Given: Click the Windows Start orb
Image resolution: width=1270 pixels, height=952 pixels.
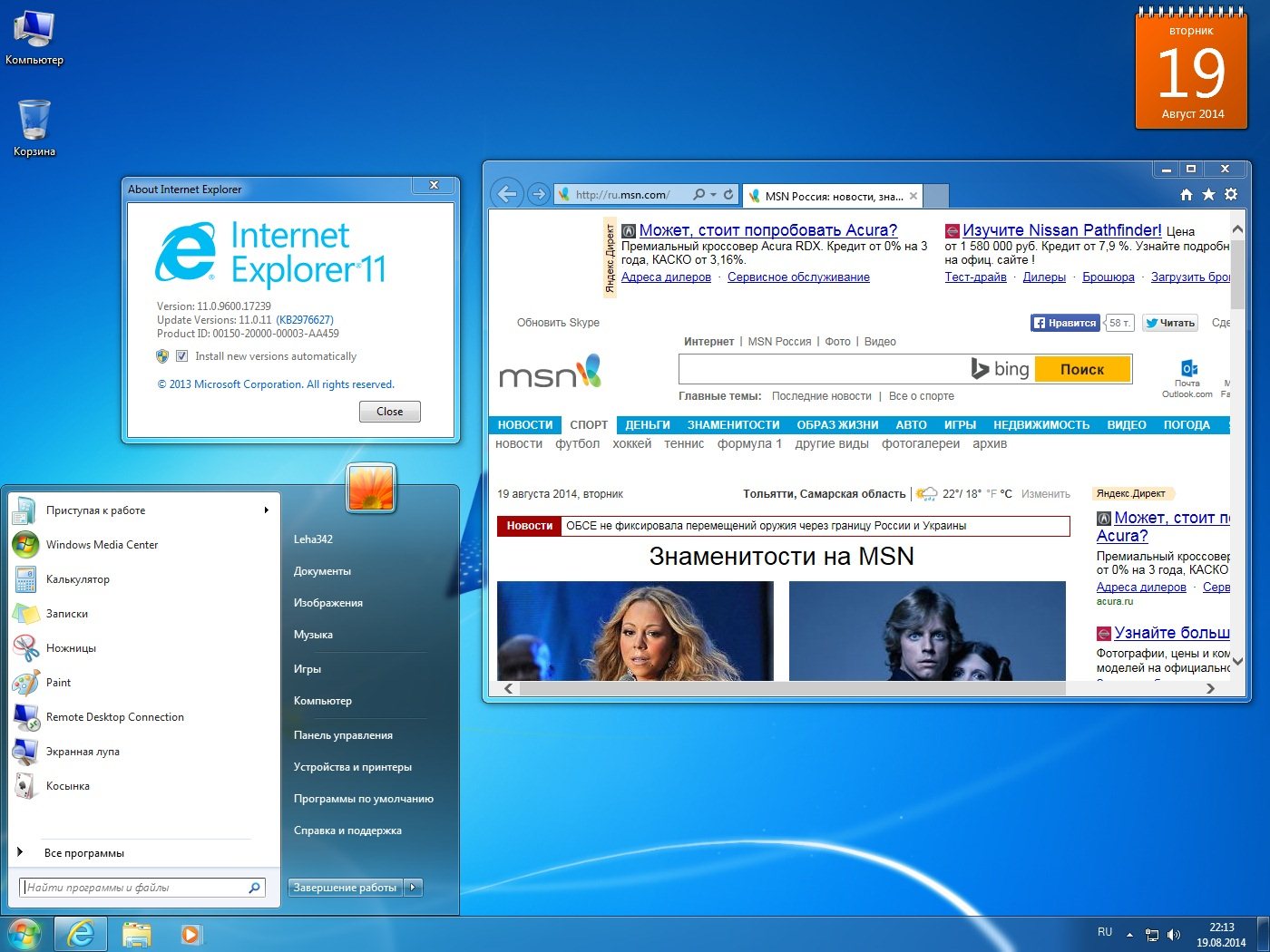Looking at the screenshot, I should tap(24, 934).
